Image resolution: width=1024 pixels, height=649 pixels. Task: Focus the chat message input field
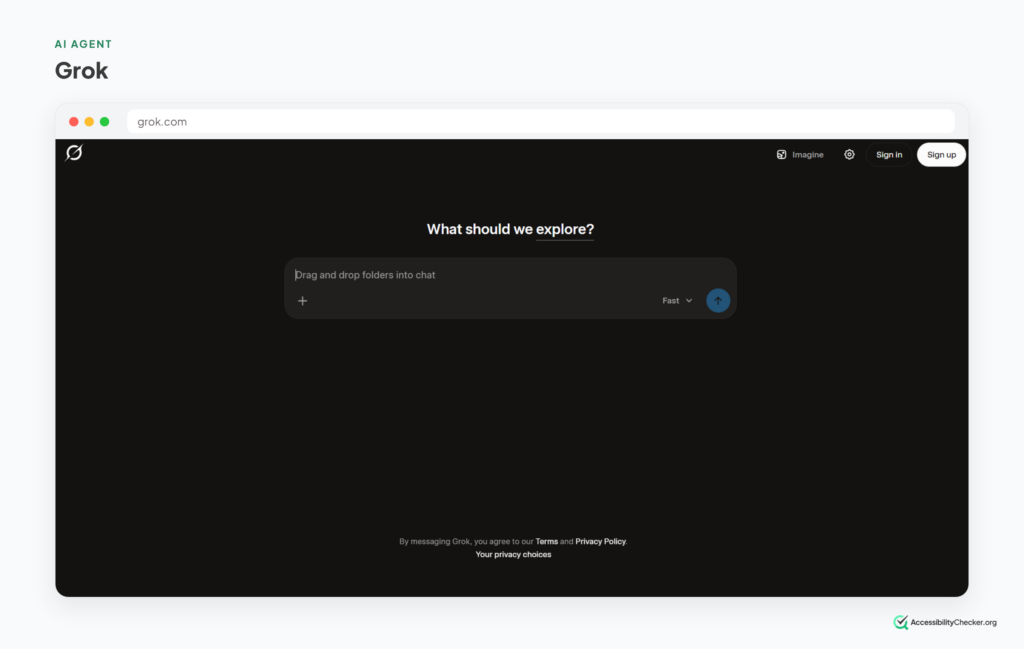click(x=510, y=275)
